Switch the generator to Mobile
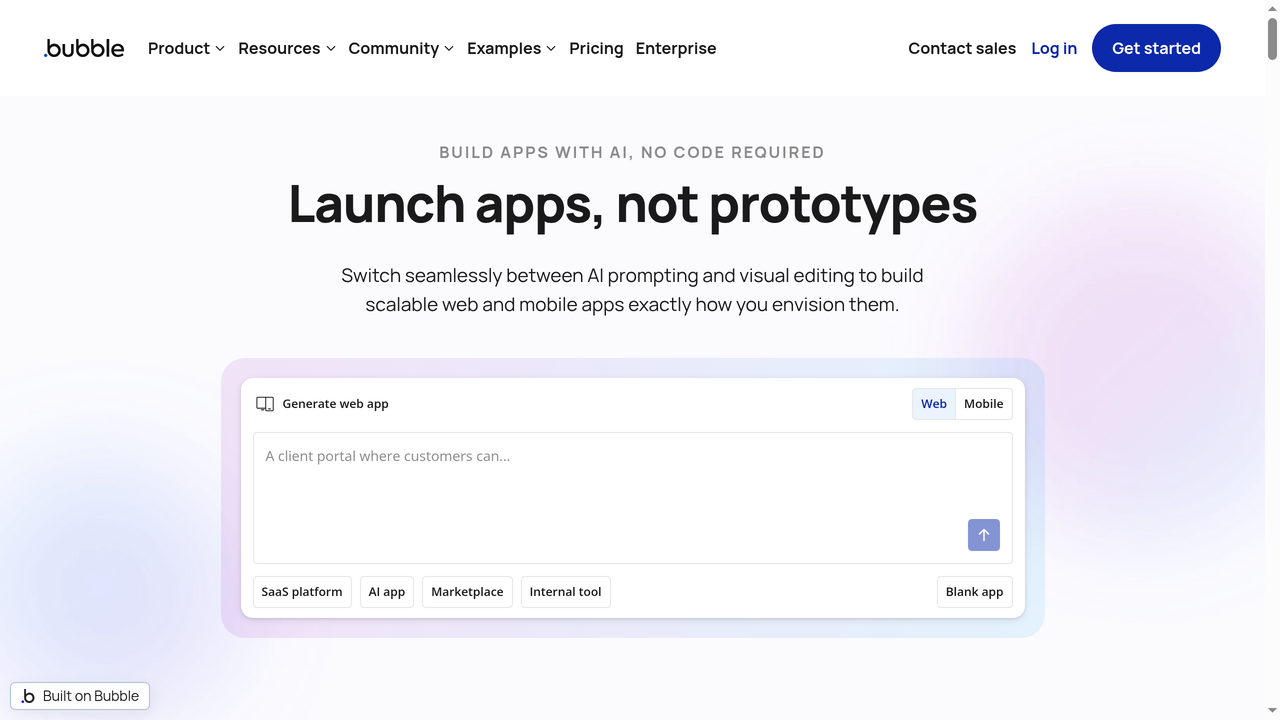This screenshot has width=1280, height=720. (x=983, y=403)
